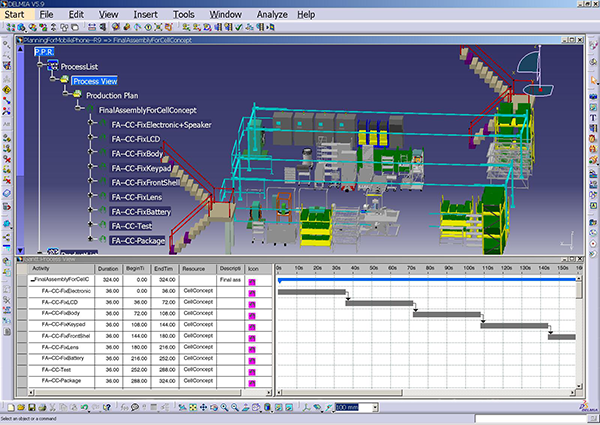
Task: Click the first gray Gantt bar for FA-CC-FixElectronic
Action: (311, 291)
